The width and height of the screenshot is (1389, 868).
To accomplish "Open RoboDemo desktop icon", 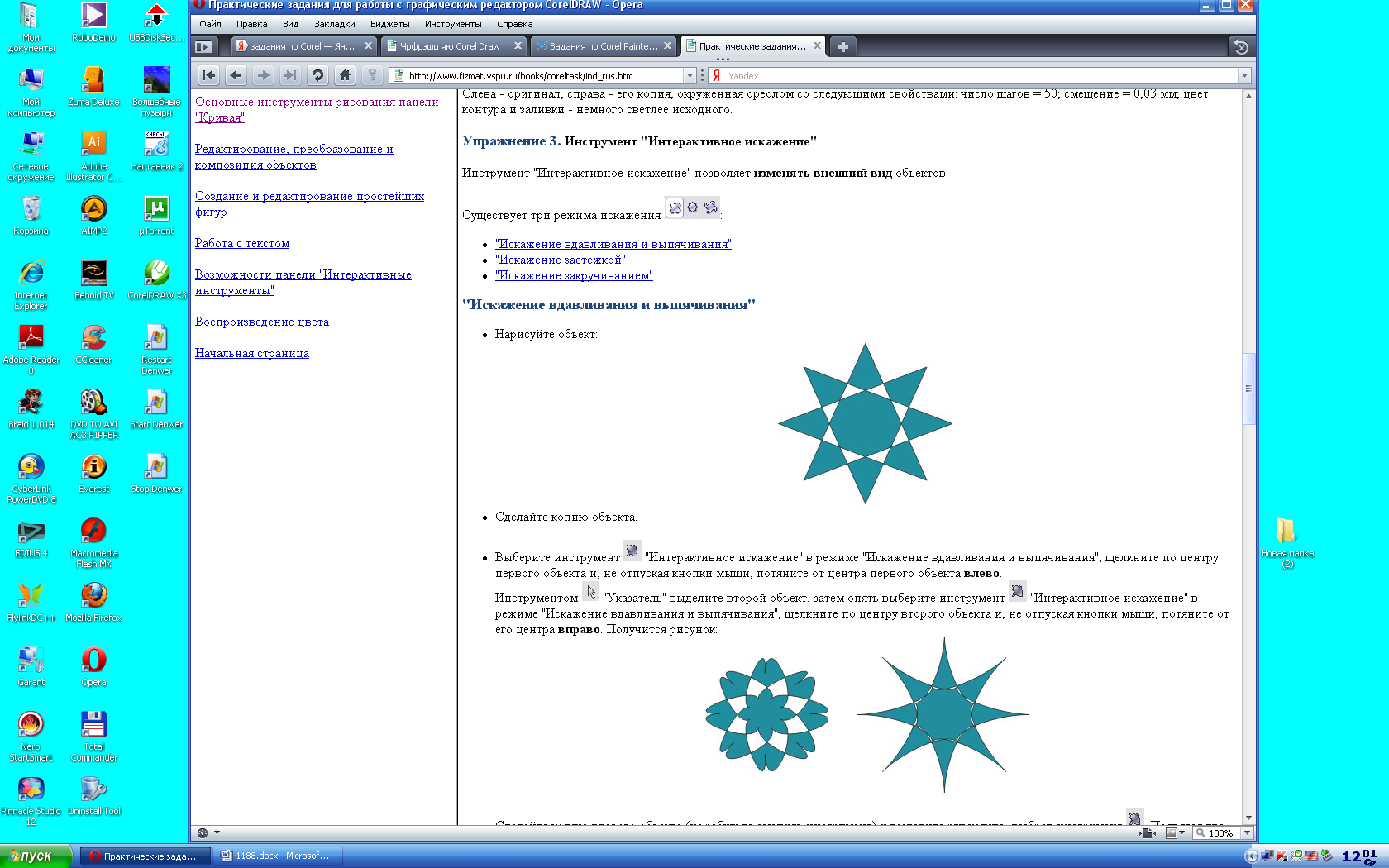I will click(93, 21).
